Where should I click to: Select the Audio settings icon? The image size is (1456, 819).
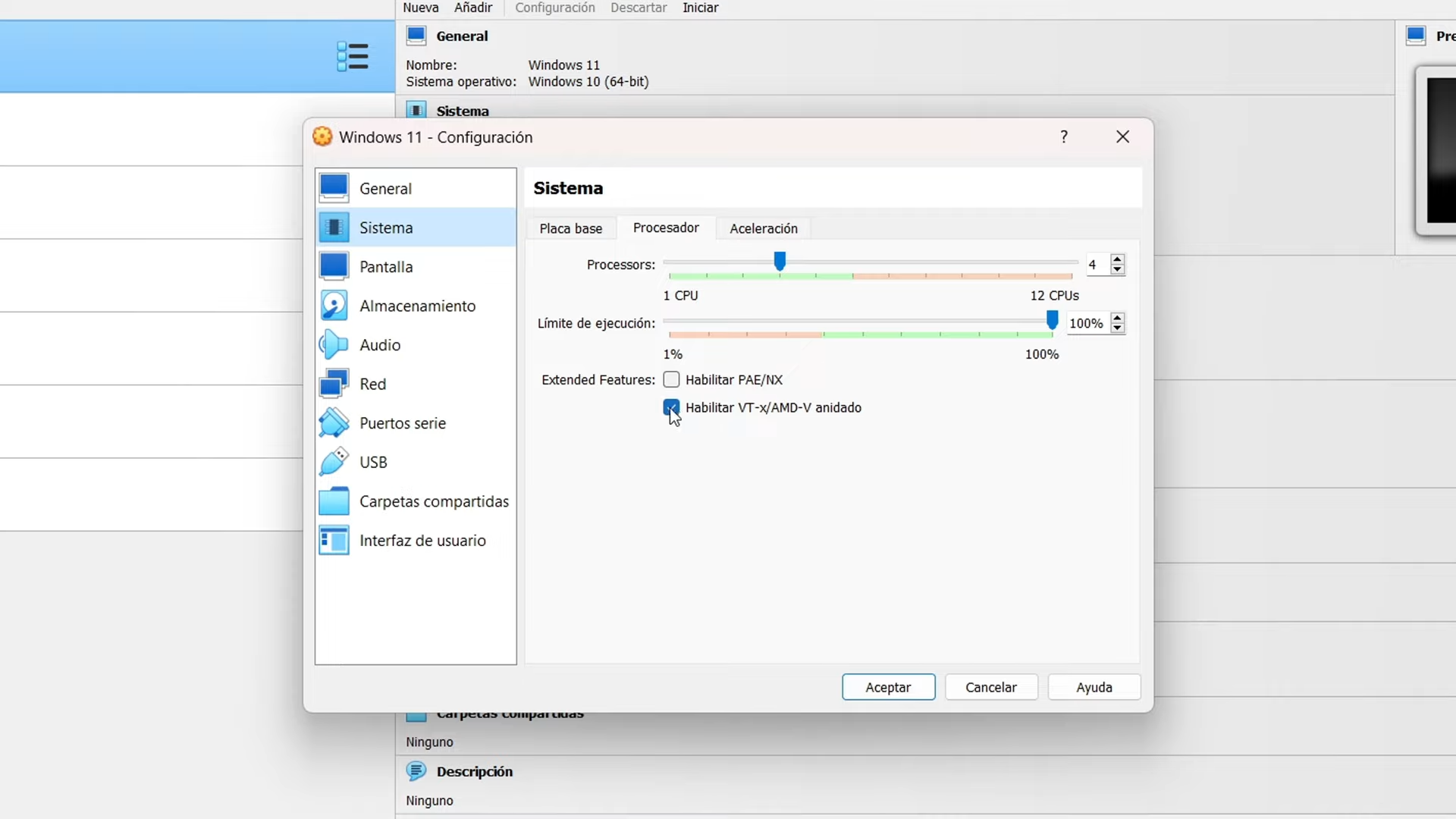tap(334, 345)
